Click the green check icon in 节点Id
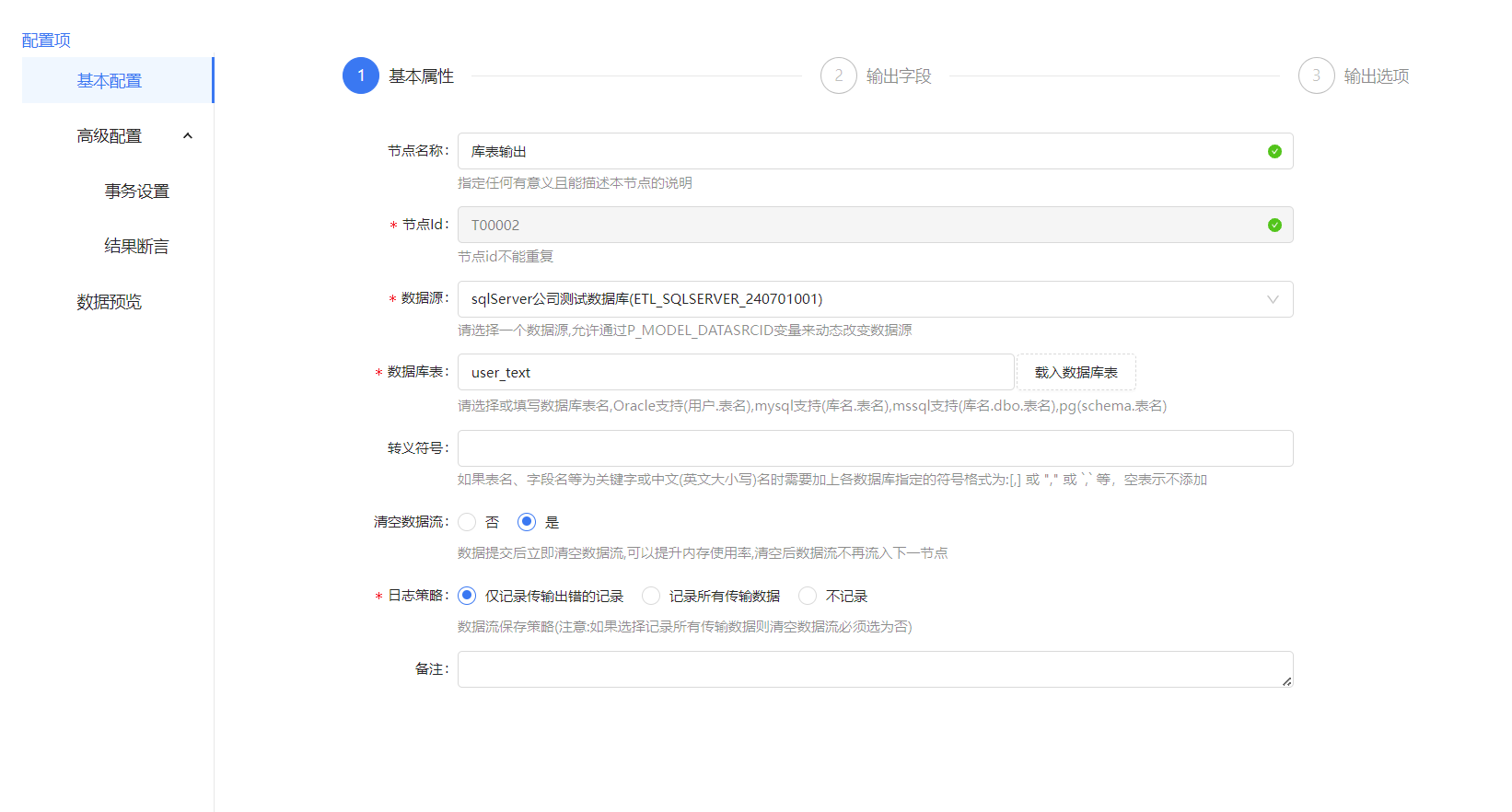The width and height of the screenshot is (1512, 812). 1274,225
